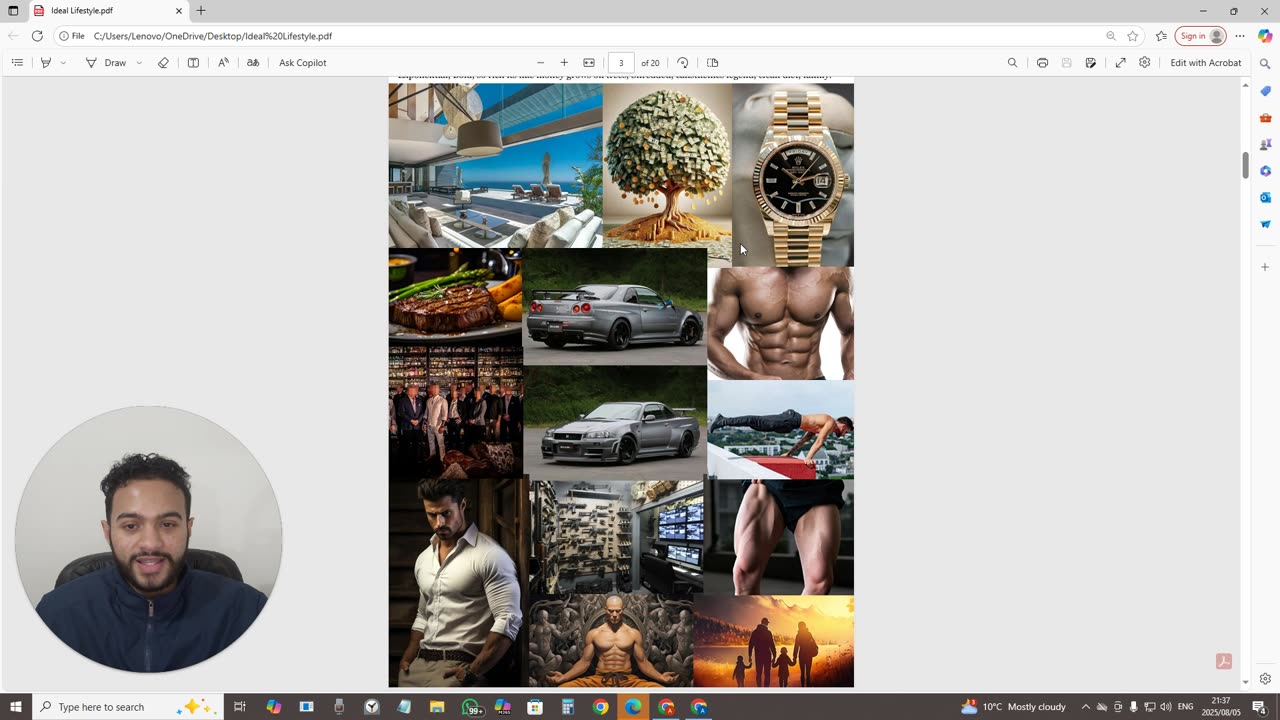Click the luxury villa pool image
1280x720 pixels.
click(x=496, y=165)
